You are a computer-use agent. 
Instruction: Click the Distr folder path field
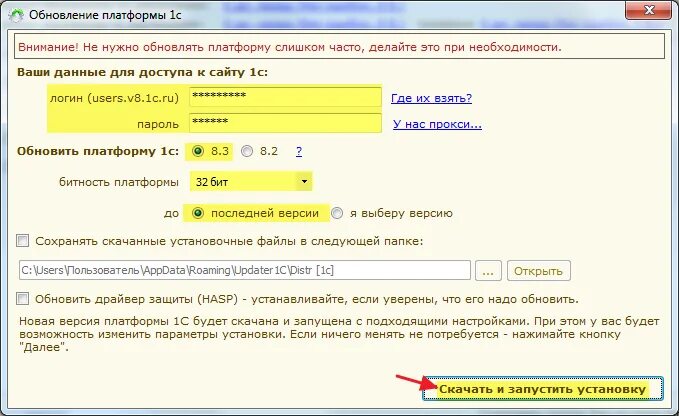pos(245,270)
